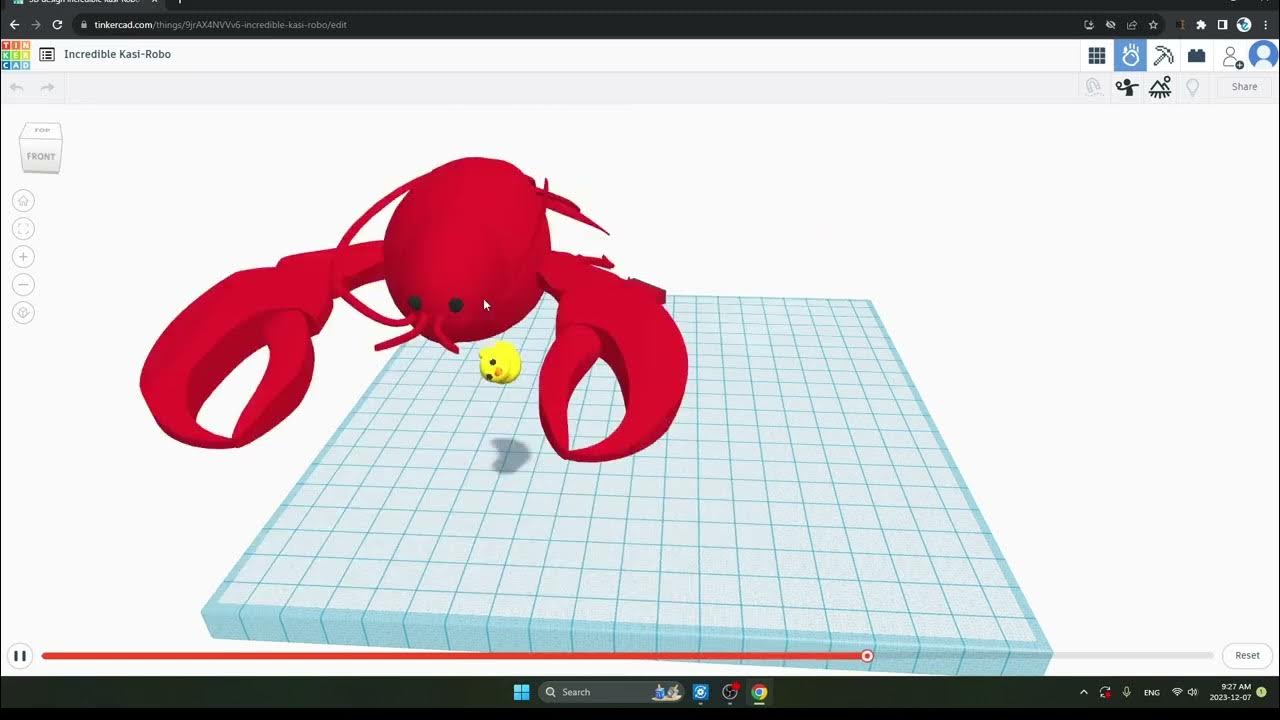The height and width of the screenshot is (720, 1280).
Task: Toggle the Sim Lab workspace icon
Action: pyautogui.click(x=1131, y=55)
